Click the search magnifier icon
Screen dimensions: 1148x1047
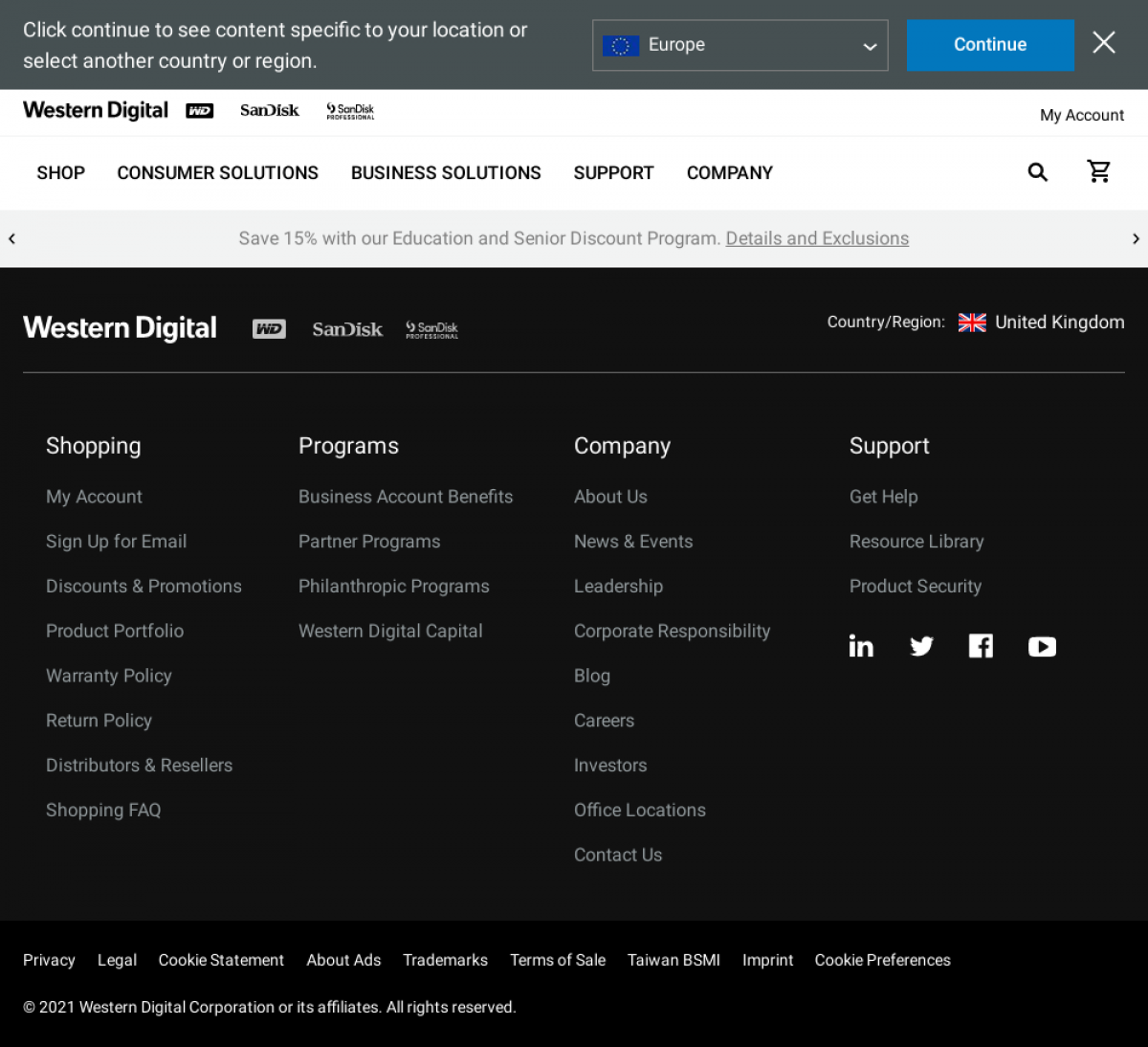[1038, 172]
